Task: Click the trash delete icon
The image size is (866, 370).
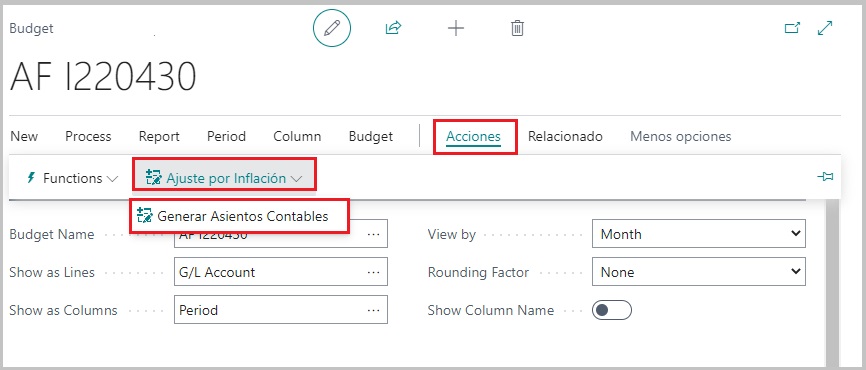Action: 517,28
